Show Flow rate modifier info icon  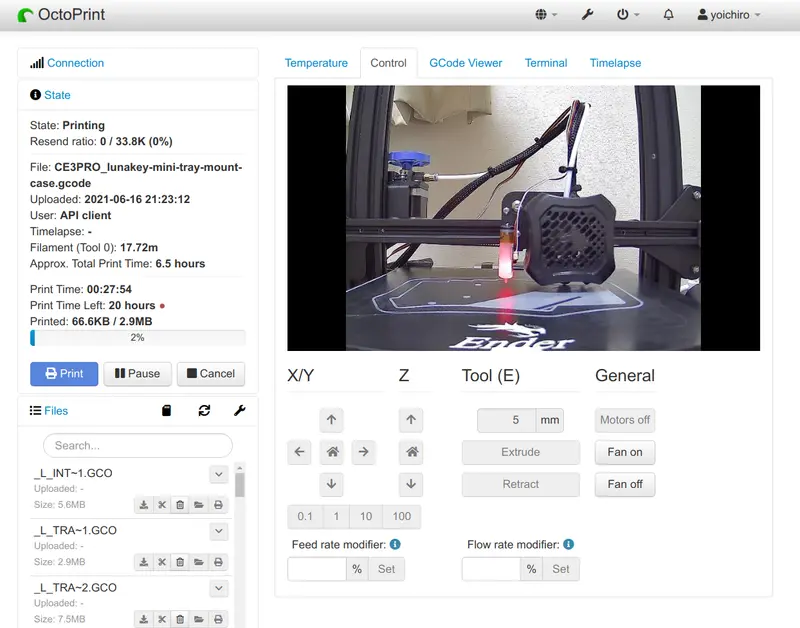click(568, 544)
